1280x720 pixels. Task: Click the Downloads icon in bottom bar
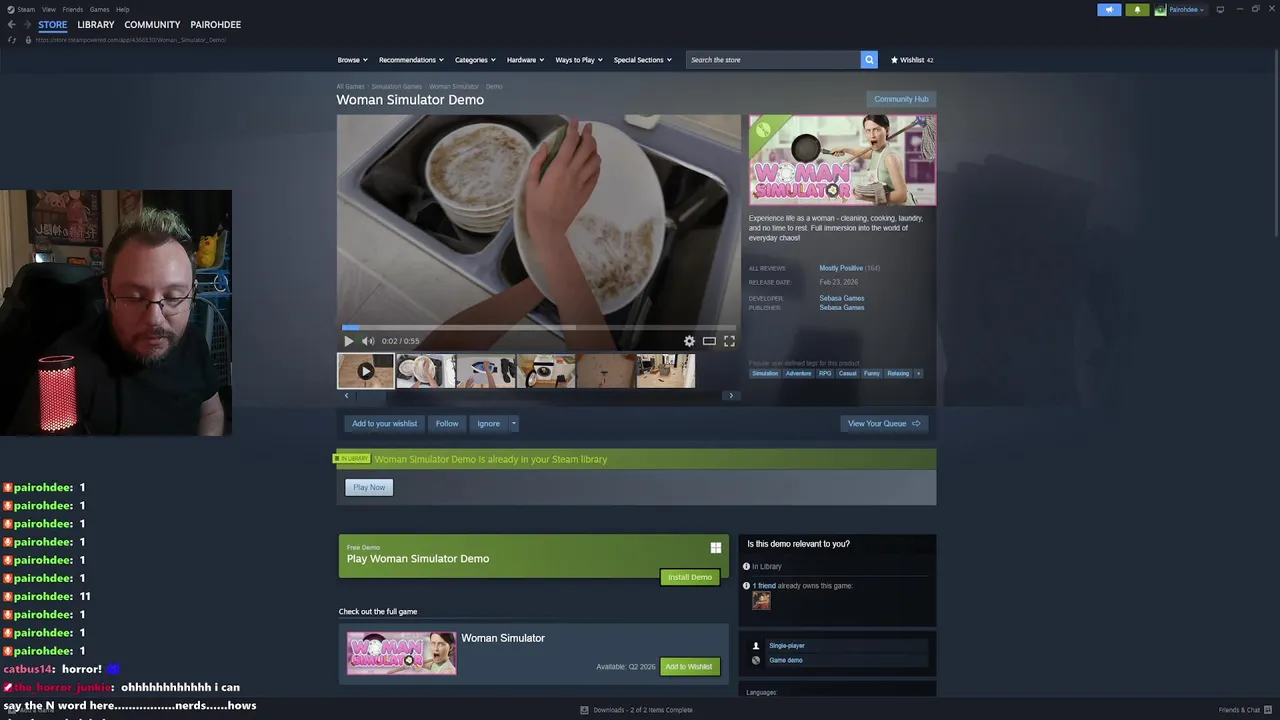[585, 710]
